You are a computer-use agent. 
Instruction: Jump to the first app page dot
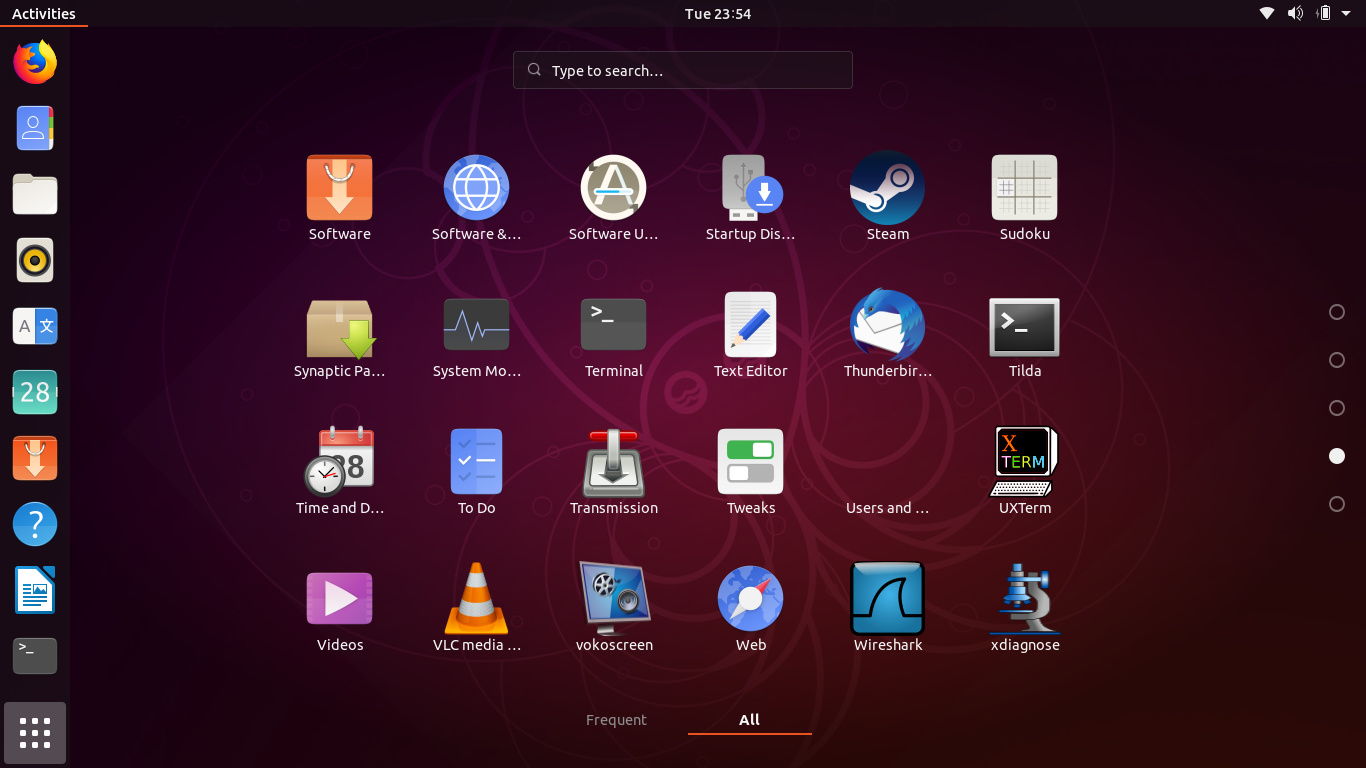[1337, 312]
